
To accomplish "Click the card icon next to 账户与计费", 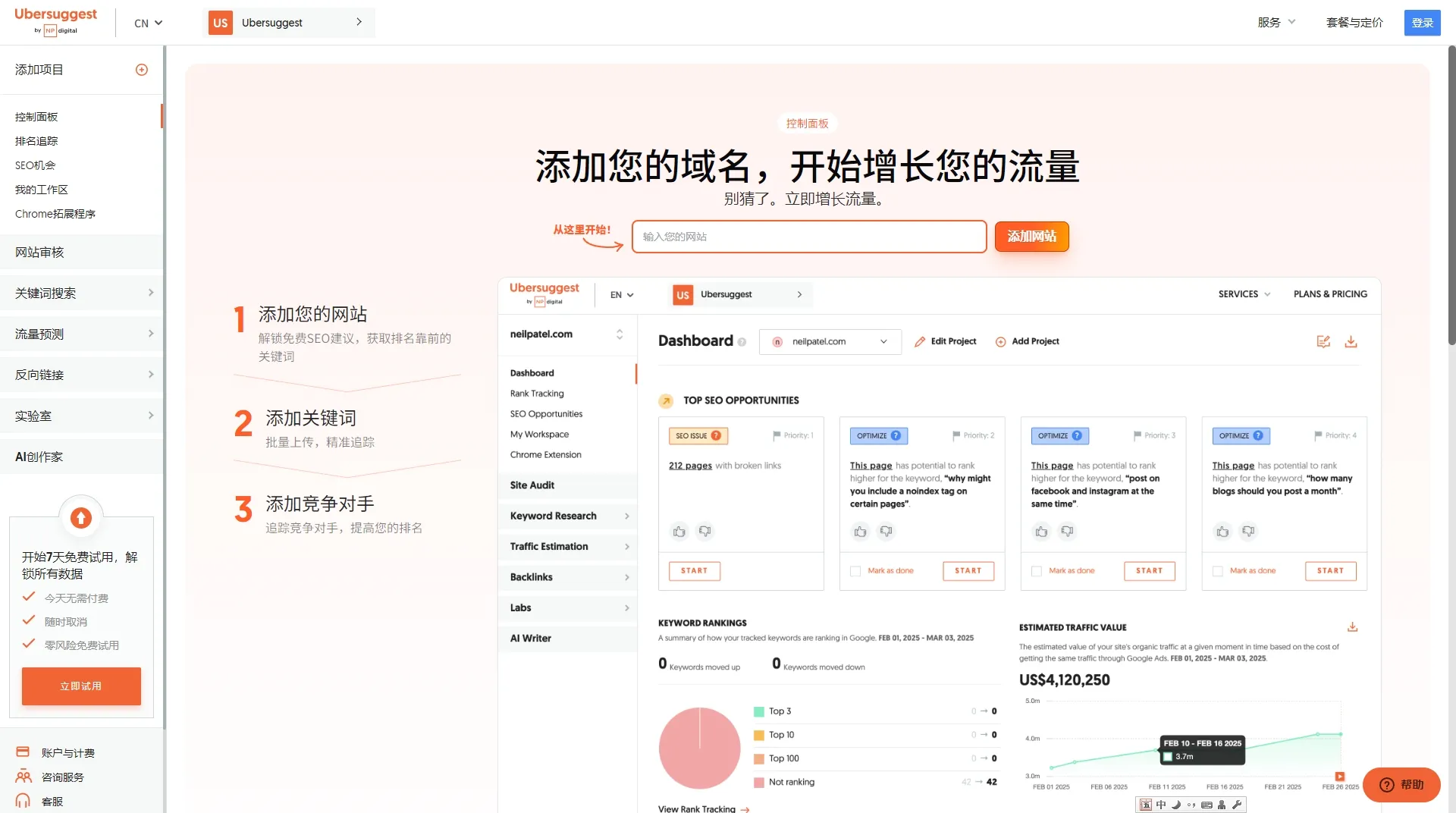I will 23,752.
